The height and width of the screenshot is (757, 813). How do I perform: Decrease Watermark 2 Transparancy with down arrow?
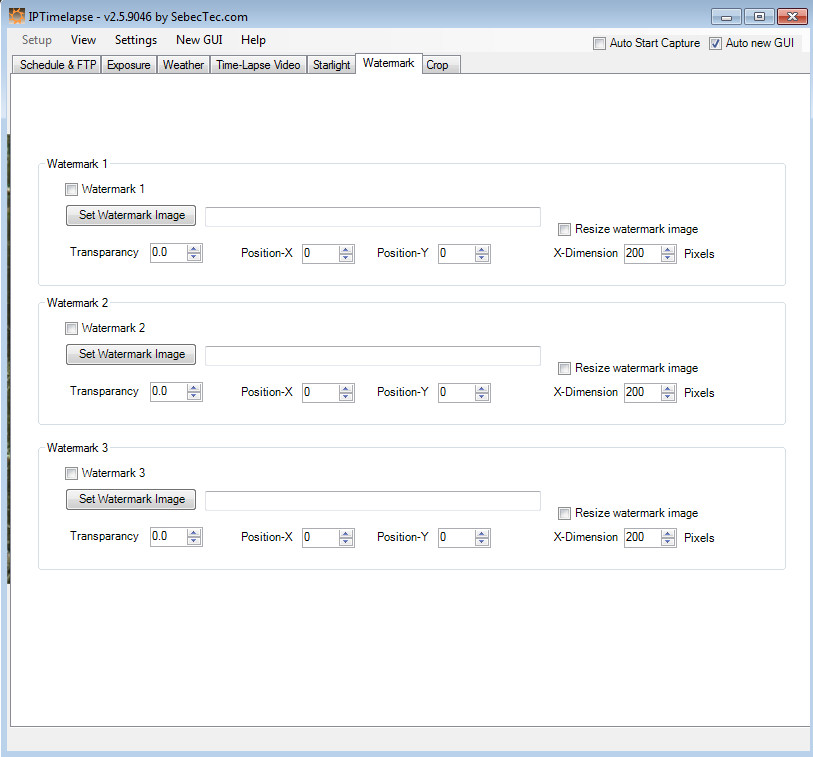194,397
